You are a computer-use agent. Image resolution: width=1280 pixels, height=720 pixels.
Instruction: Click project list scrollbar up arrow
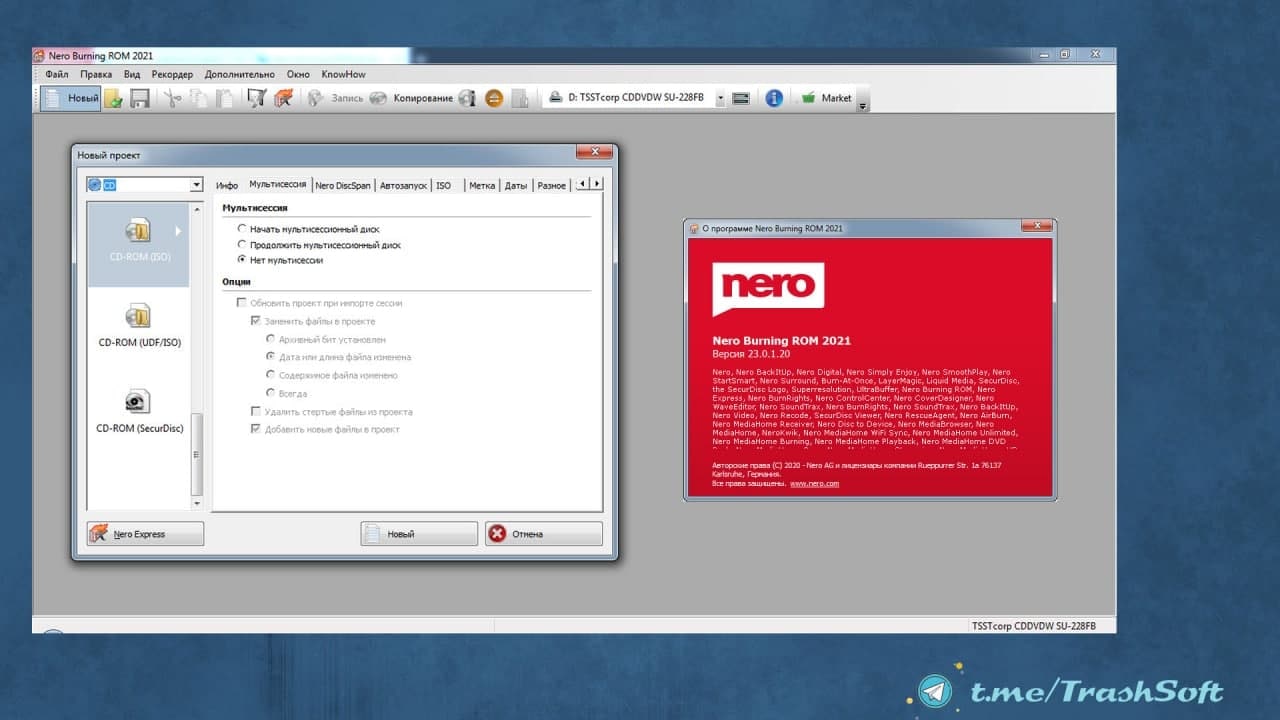click(197, 208)
